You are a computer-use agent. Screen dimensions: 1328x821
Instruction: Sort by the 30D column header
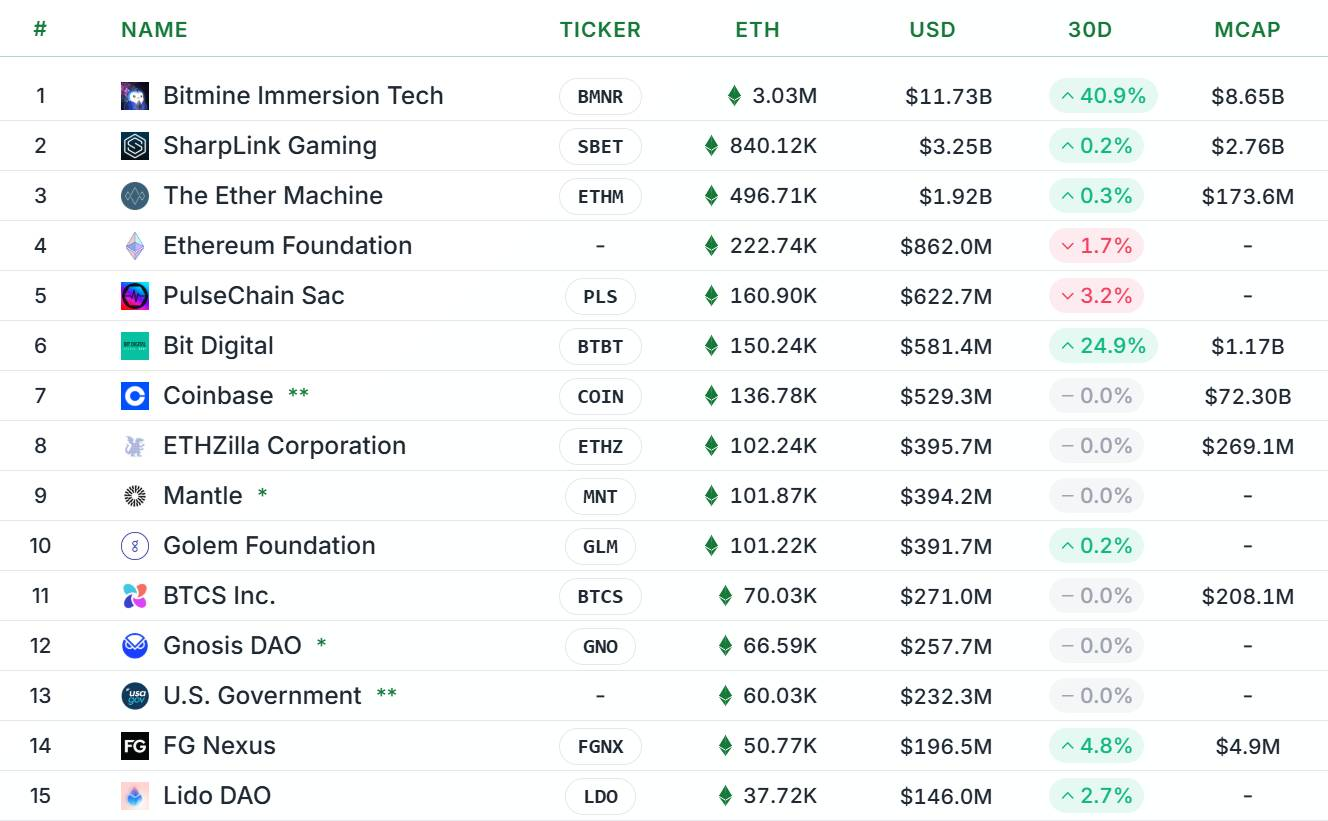1090,30
